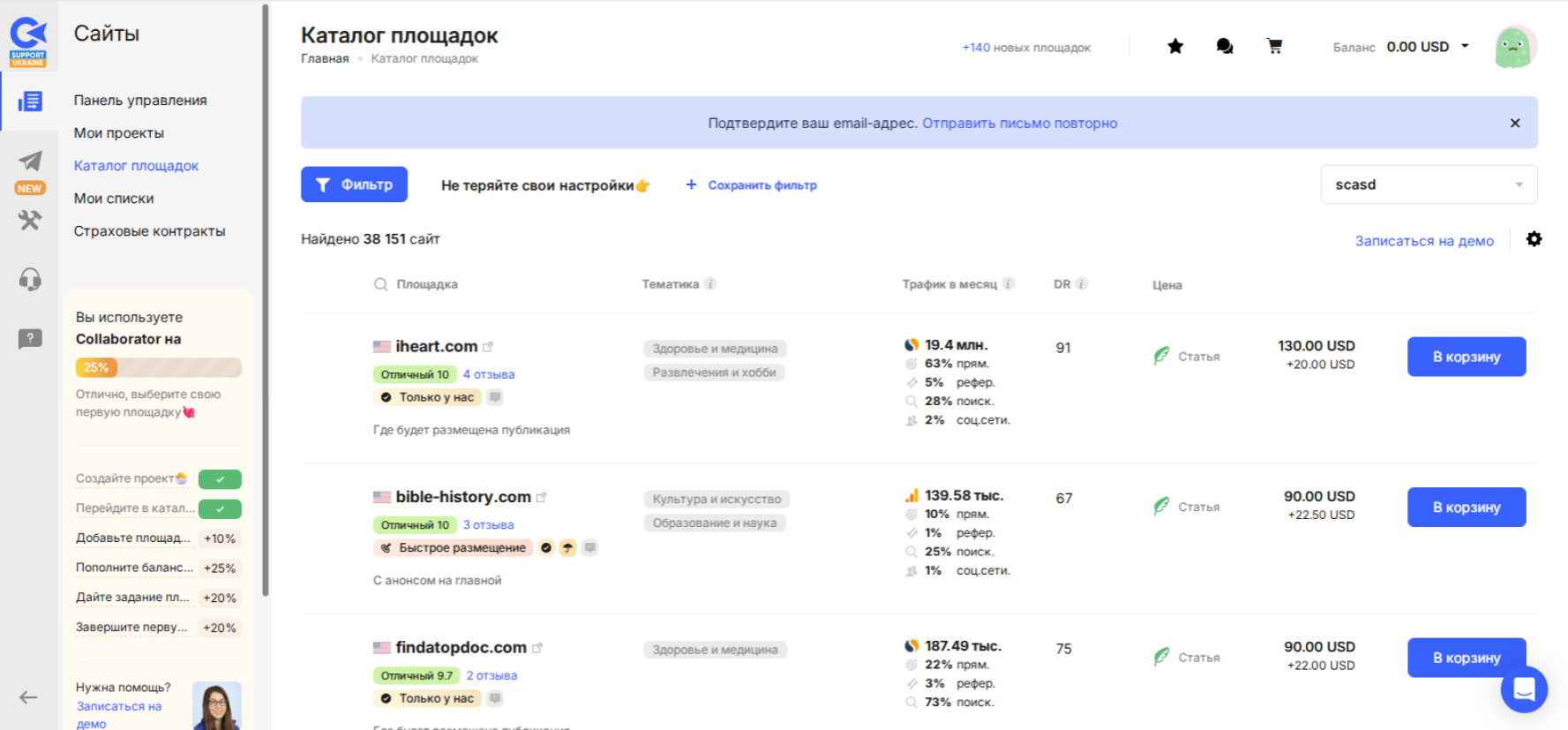This screenshot has height=730, width=1568.
Task: View 3 отзыва for bible-history.com
Action: pos(489,525)
